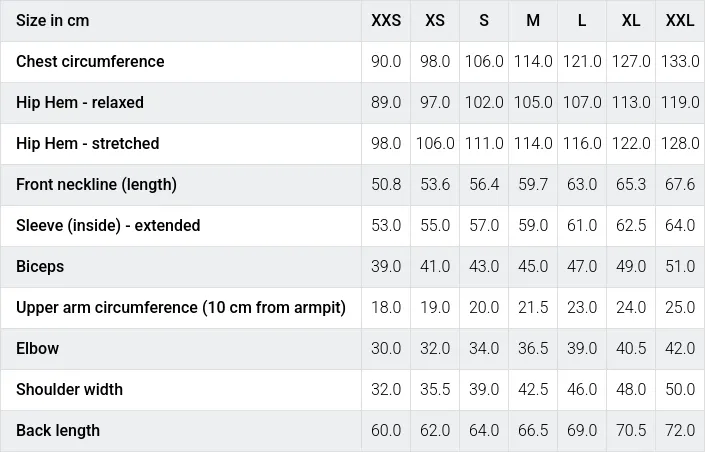This screenshot has width=705, height=452.
Task: Click the 'Shoulder width' row label
Action: [x=69, y=389]
